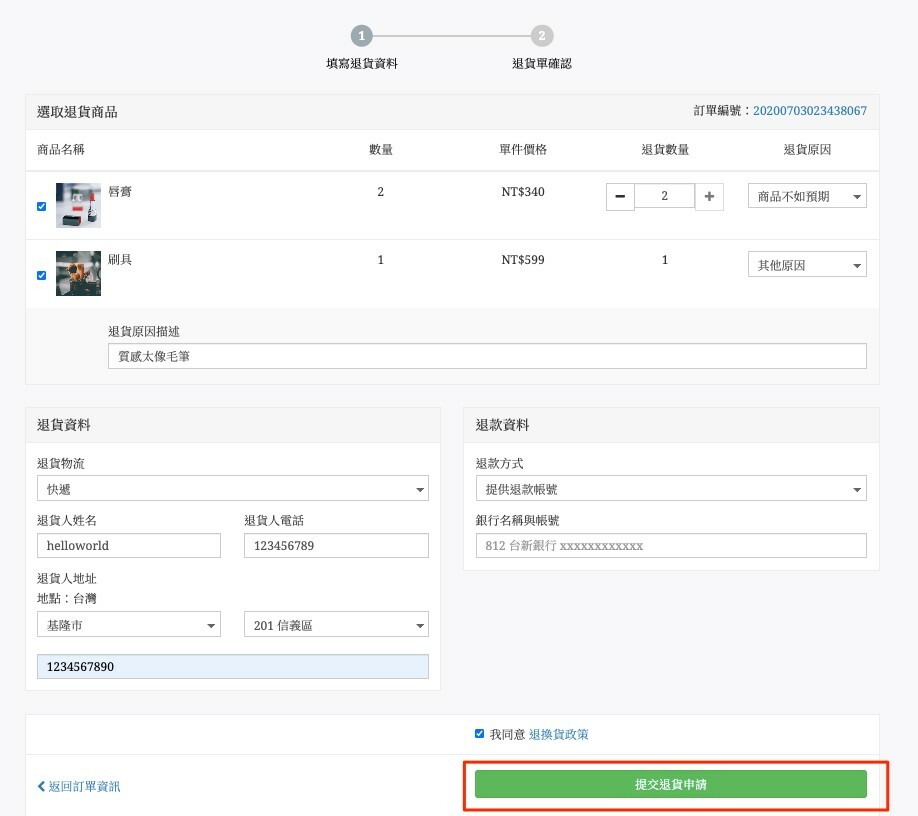Uncheck the 唇膏 product checkbox
The width and height of the screenshot is (918, 816).
coord(42,207)
